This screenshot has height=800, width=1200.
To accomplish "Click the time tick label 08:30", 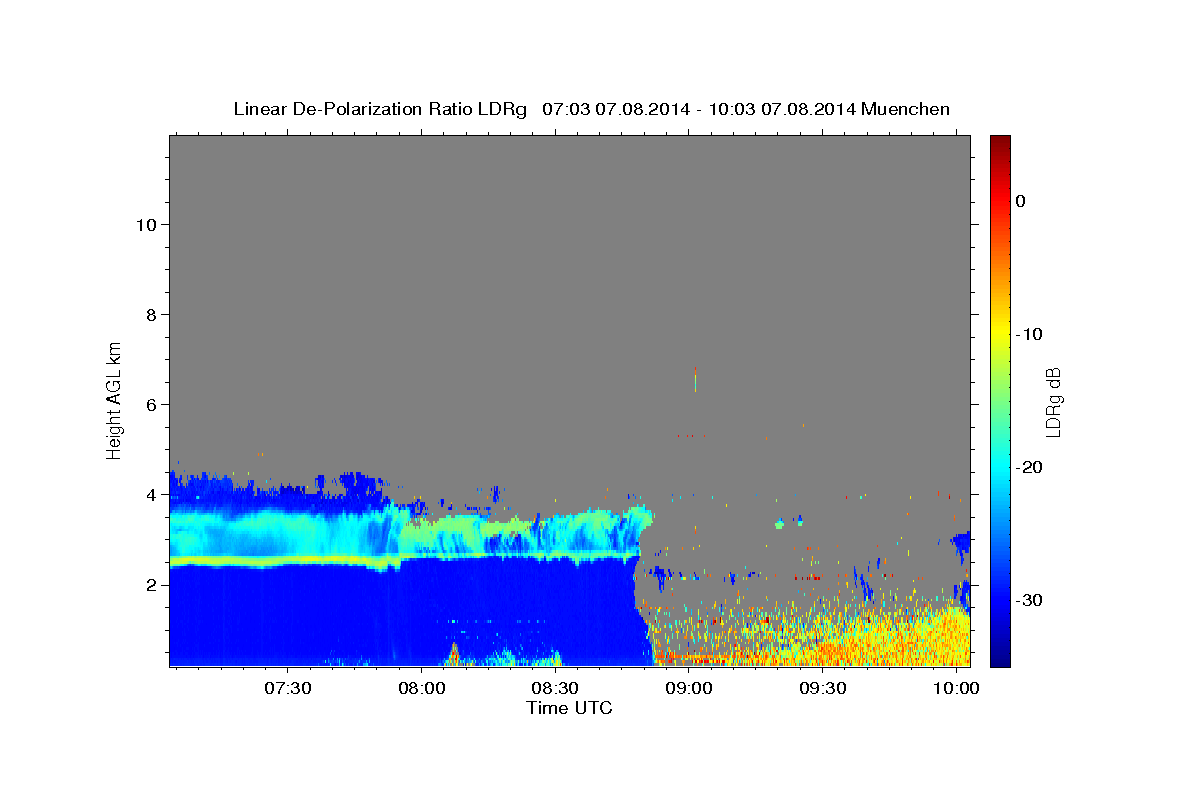I will 555,689.
